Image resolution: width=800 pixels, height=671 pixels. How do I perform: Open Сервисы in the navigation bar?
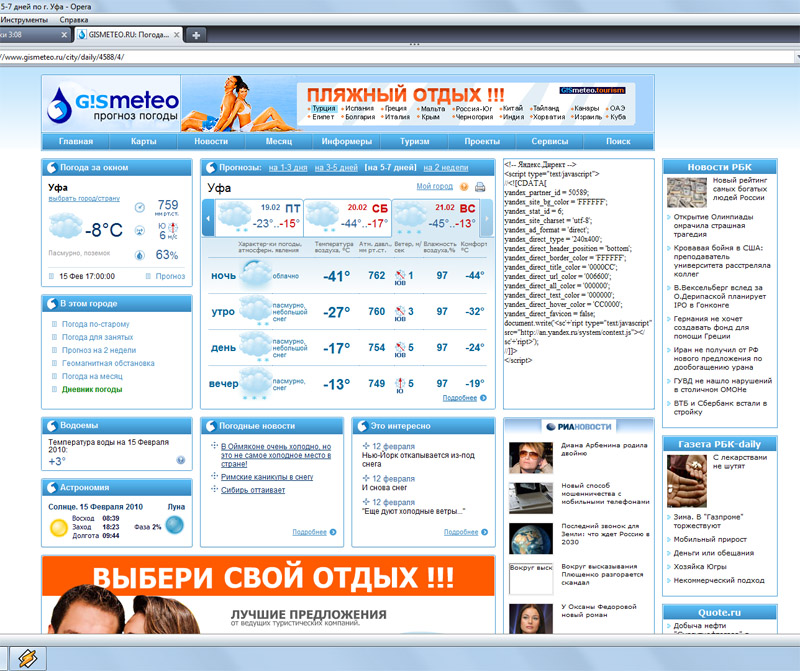tap(549, 141)
